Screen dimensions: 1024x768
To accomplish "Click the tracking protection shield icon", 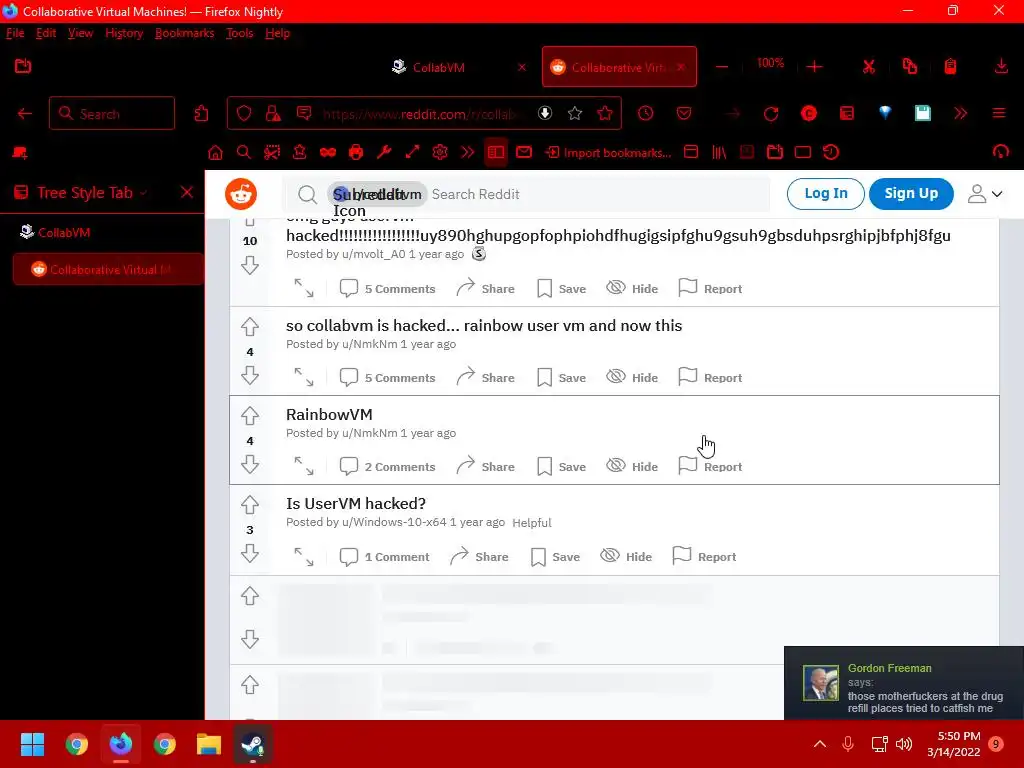I will (x=244, y=114).
